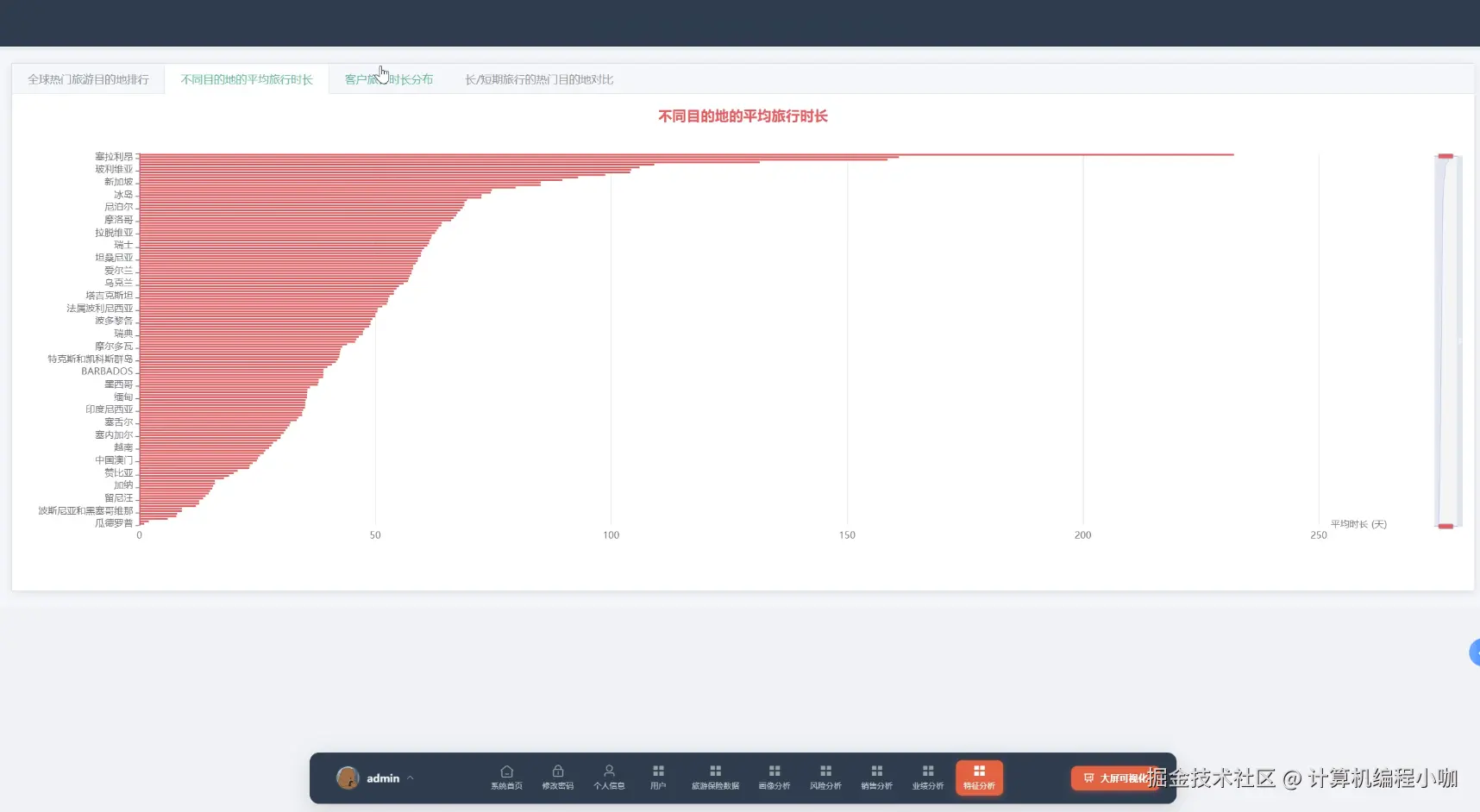
Task: Open the 旅游保险数据 module
Action: point(715,778)
